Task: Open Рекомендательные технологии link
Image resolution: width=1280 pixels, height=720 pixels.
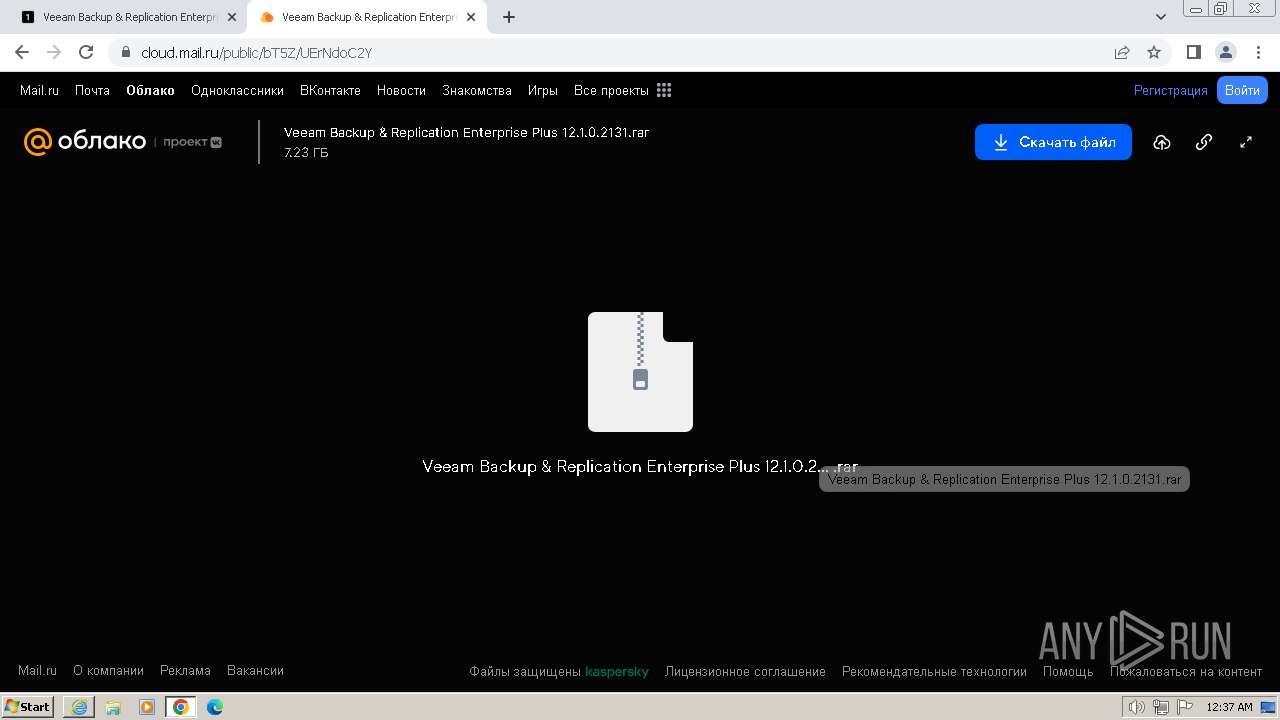Action: point(934,672)
